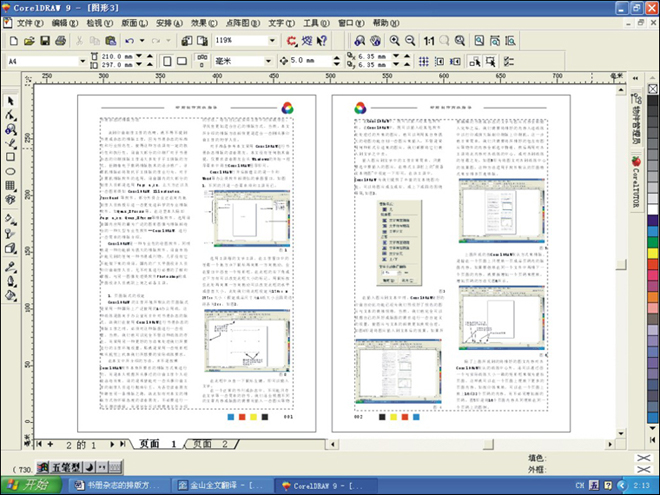
Task: Click the Save disk icon
Action: click(45, 40)
